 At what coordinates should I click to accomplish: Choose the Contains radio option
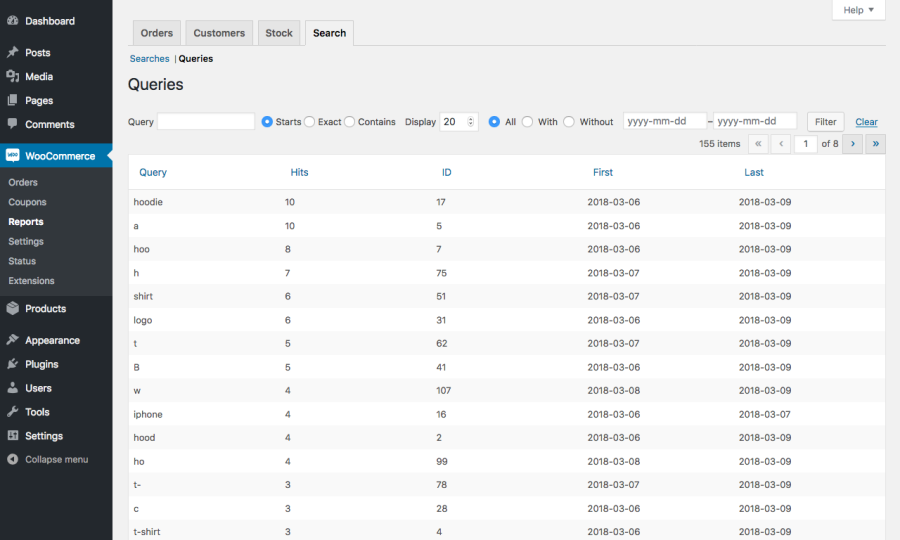pyautogui.click(x=350, y=122)
